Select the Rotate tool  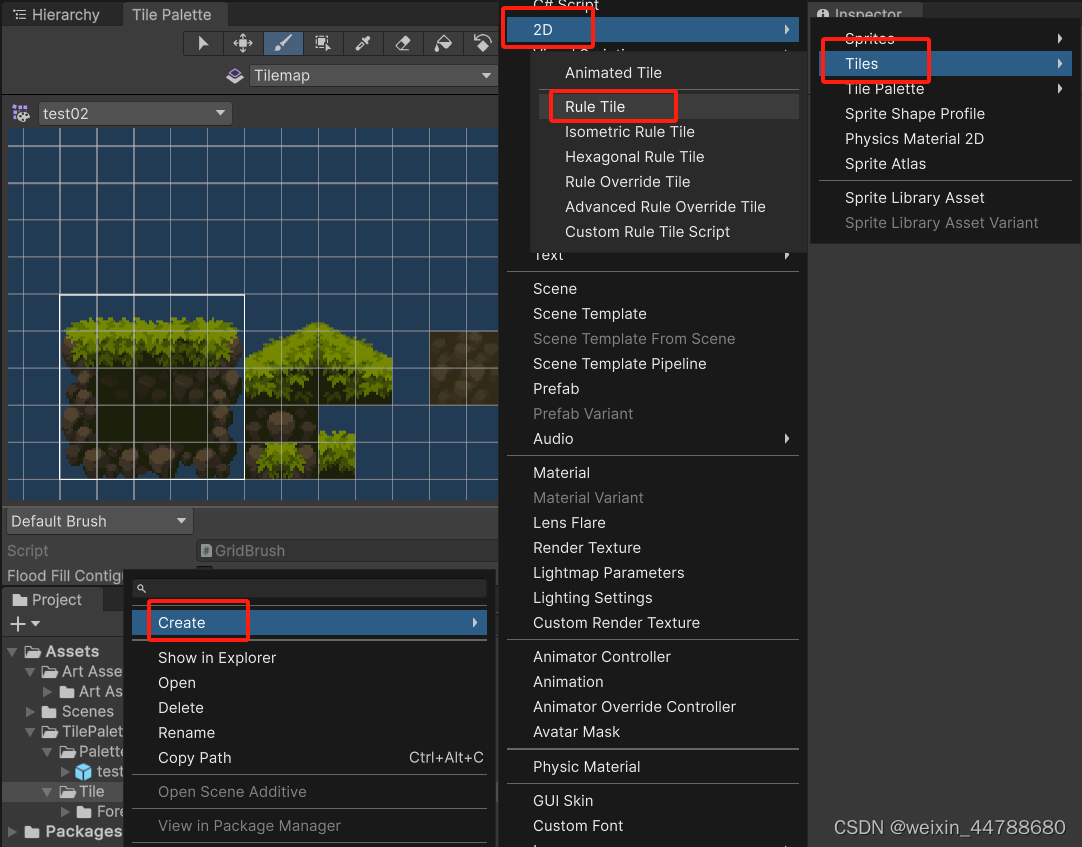tap(483, 43)
